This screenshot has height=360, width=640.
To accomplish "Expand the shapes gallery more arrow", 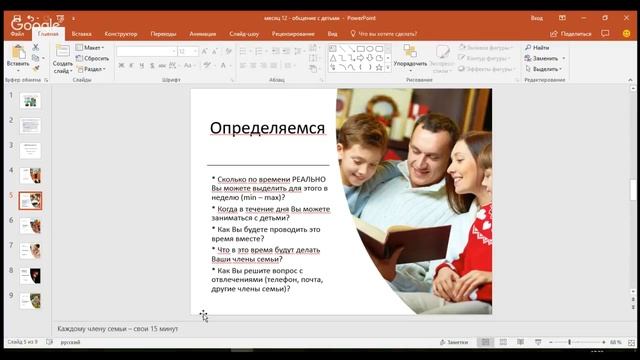I will [x=388, y=68].
